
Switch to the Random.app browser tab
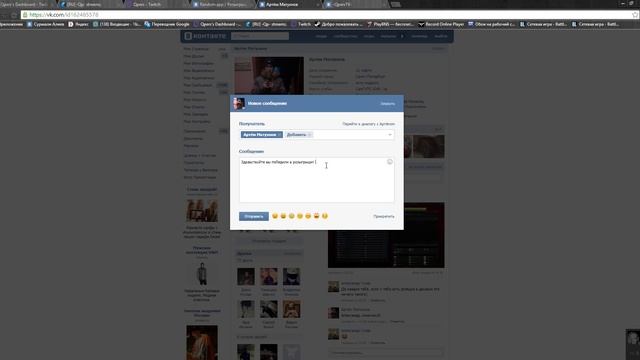click(x=223, y=4)
